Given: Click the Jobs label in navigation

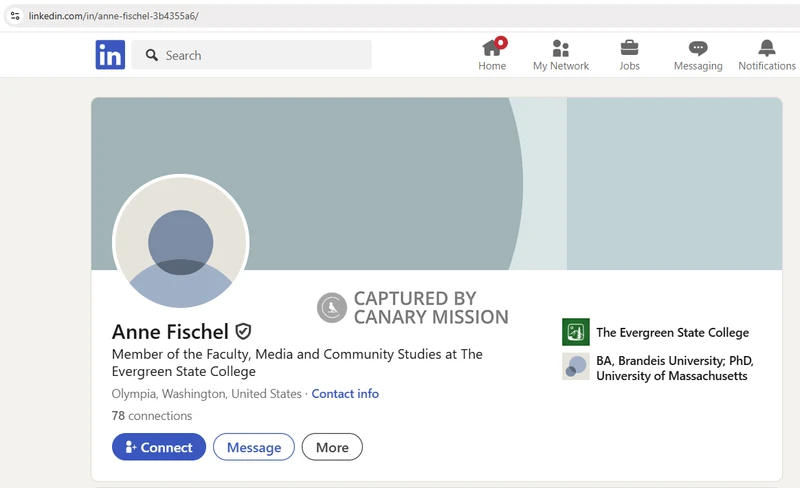Looking at the screenshot, I should point(629,66).
